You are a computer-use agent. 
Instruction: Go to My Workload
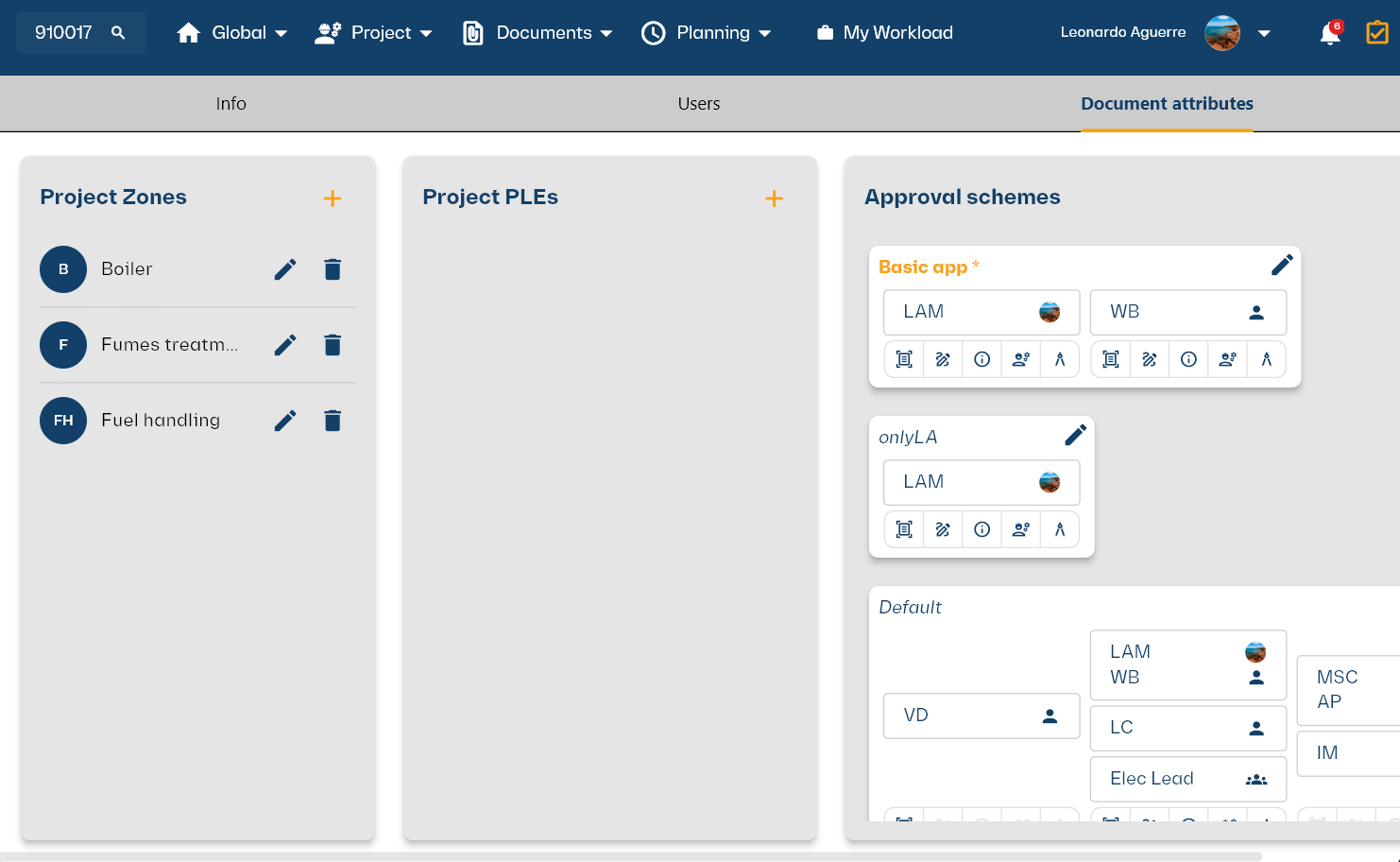point(884,33)
